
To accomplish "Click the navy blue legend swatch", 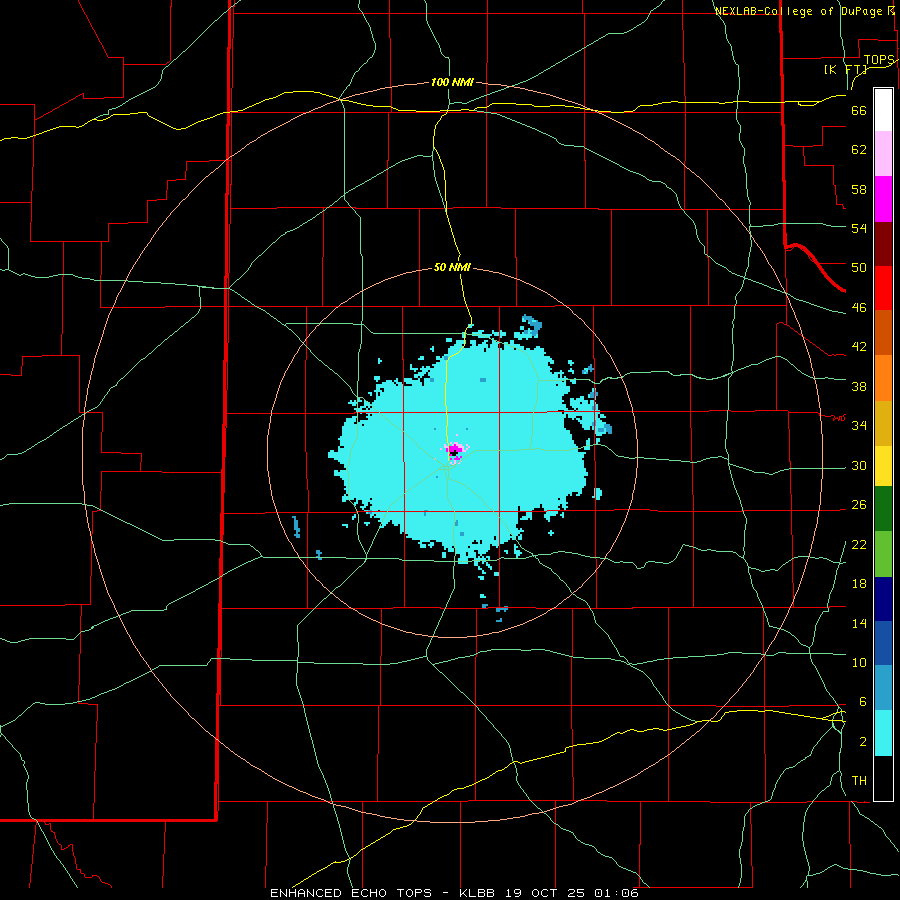I will tap(883, 599).
